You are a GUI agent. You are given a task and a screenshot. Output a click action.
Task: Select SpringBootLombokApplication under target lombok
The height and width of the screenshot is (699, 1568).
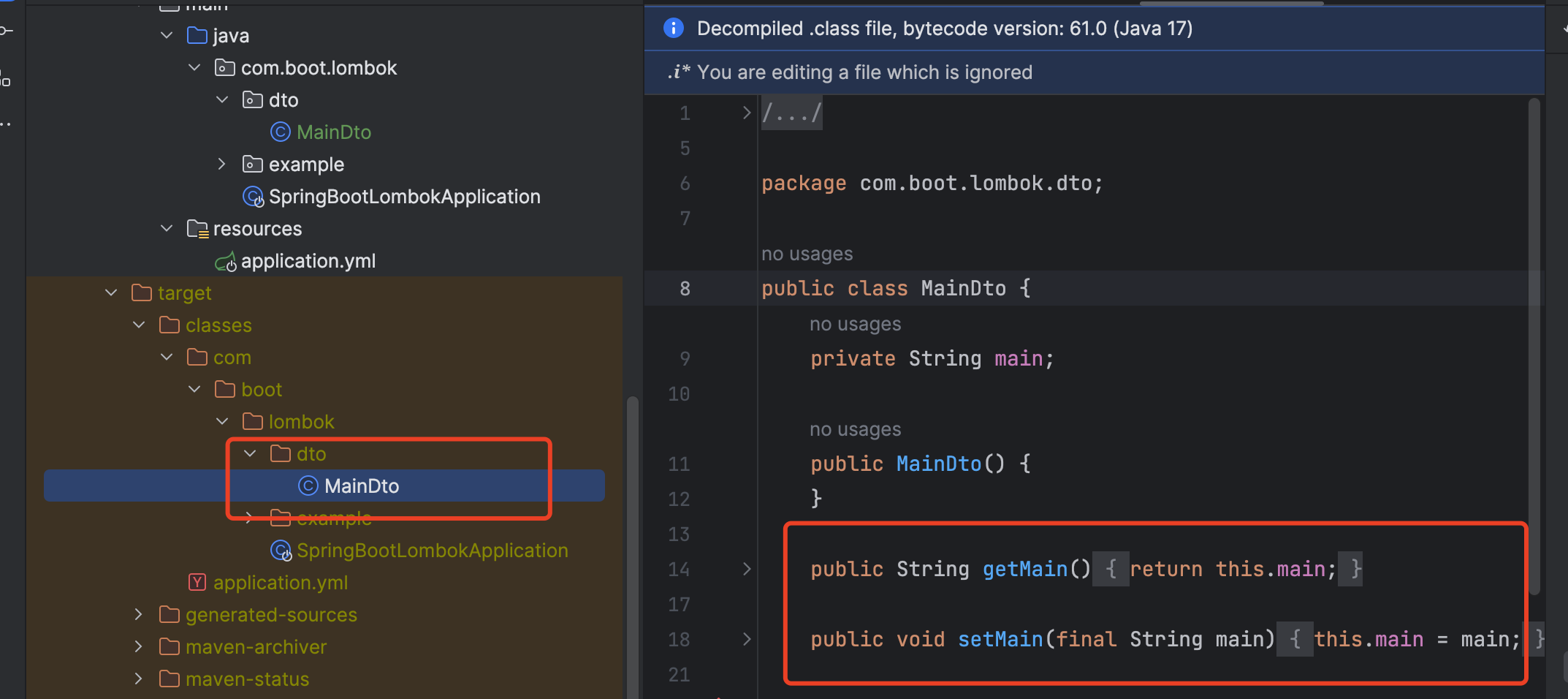pos(432,550)
